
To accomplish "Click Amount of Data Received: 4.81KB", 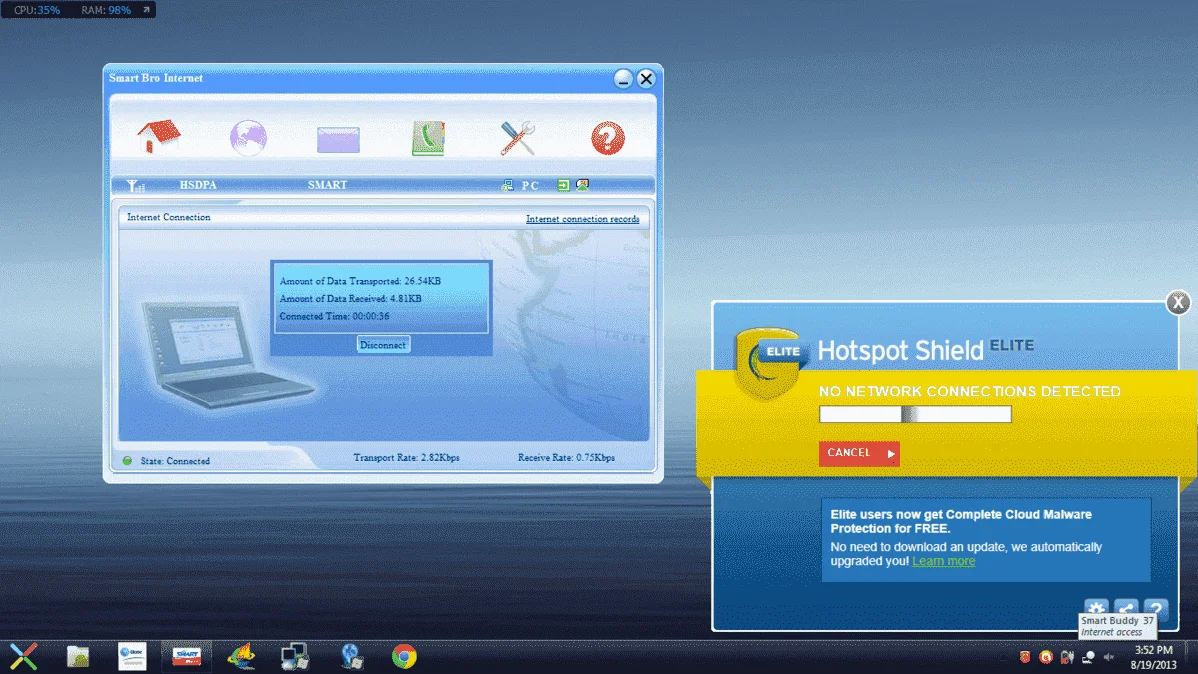I will (350, 299).
